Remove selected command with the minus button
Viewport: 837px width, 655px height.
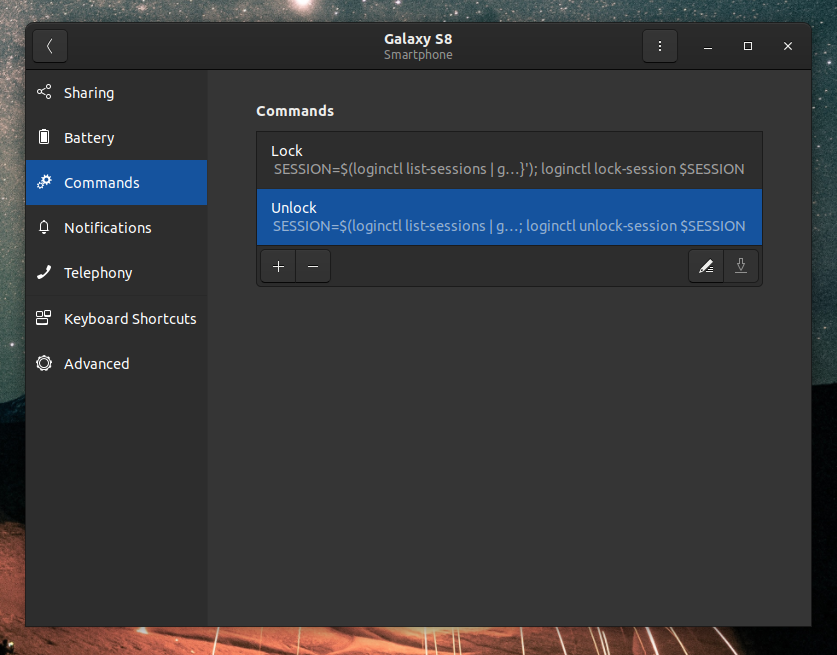click(312, 266)
